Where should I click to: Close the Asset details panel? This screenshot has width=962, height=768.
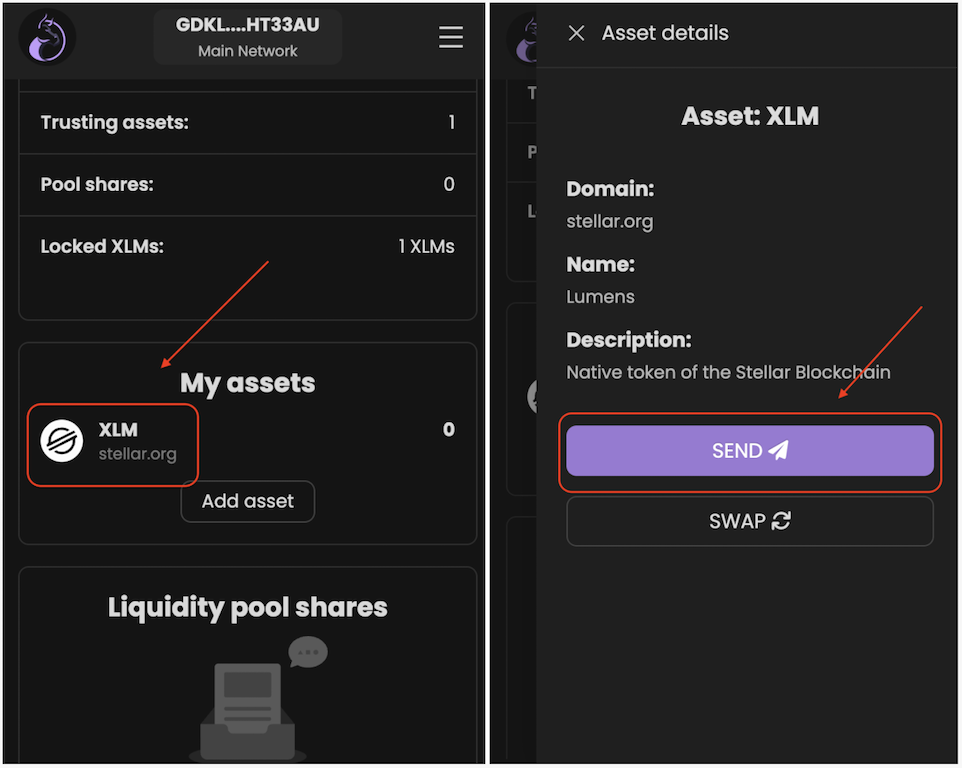[576, 33]
